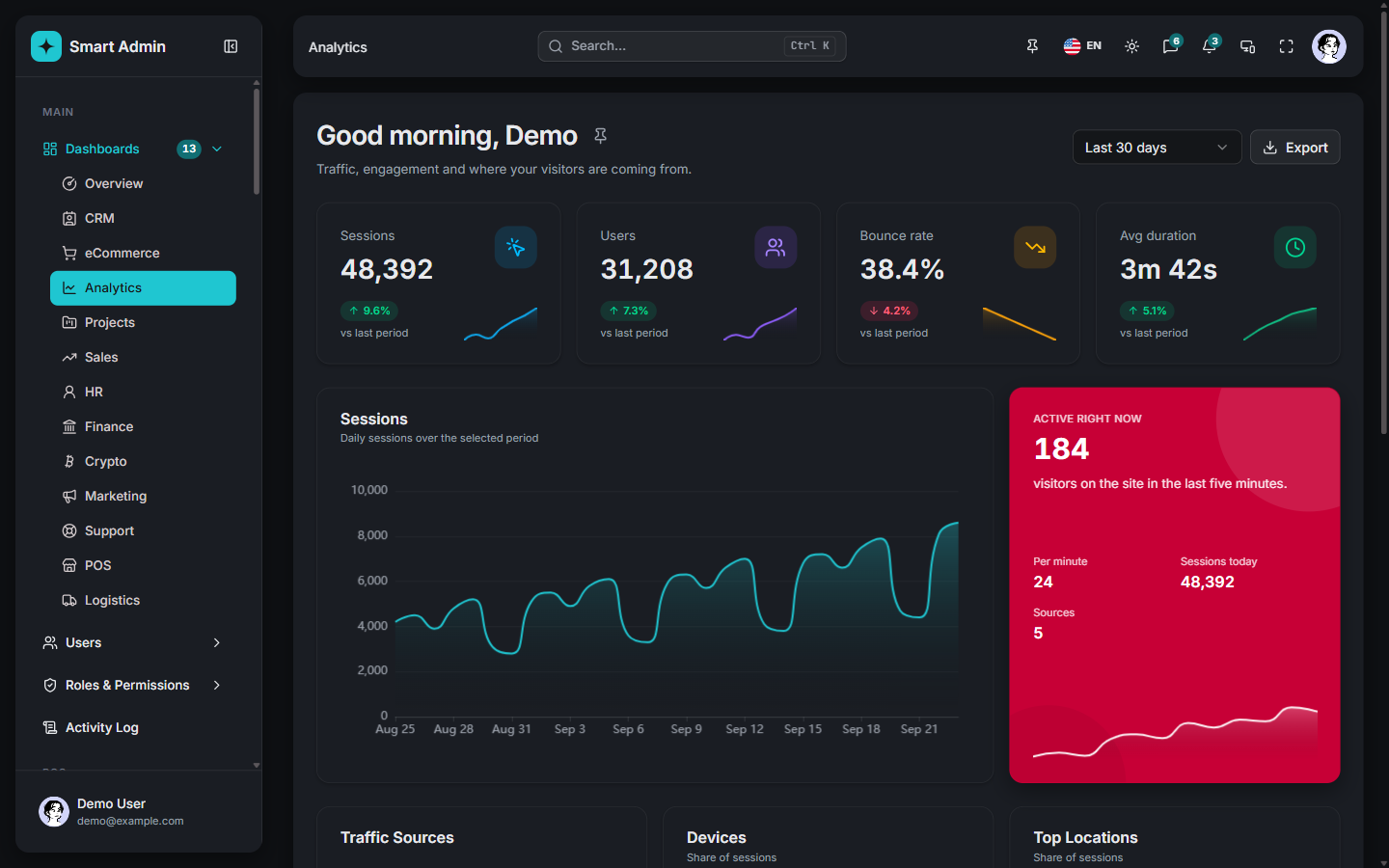Open the HR dashboard

coord(143,392)
